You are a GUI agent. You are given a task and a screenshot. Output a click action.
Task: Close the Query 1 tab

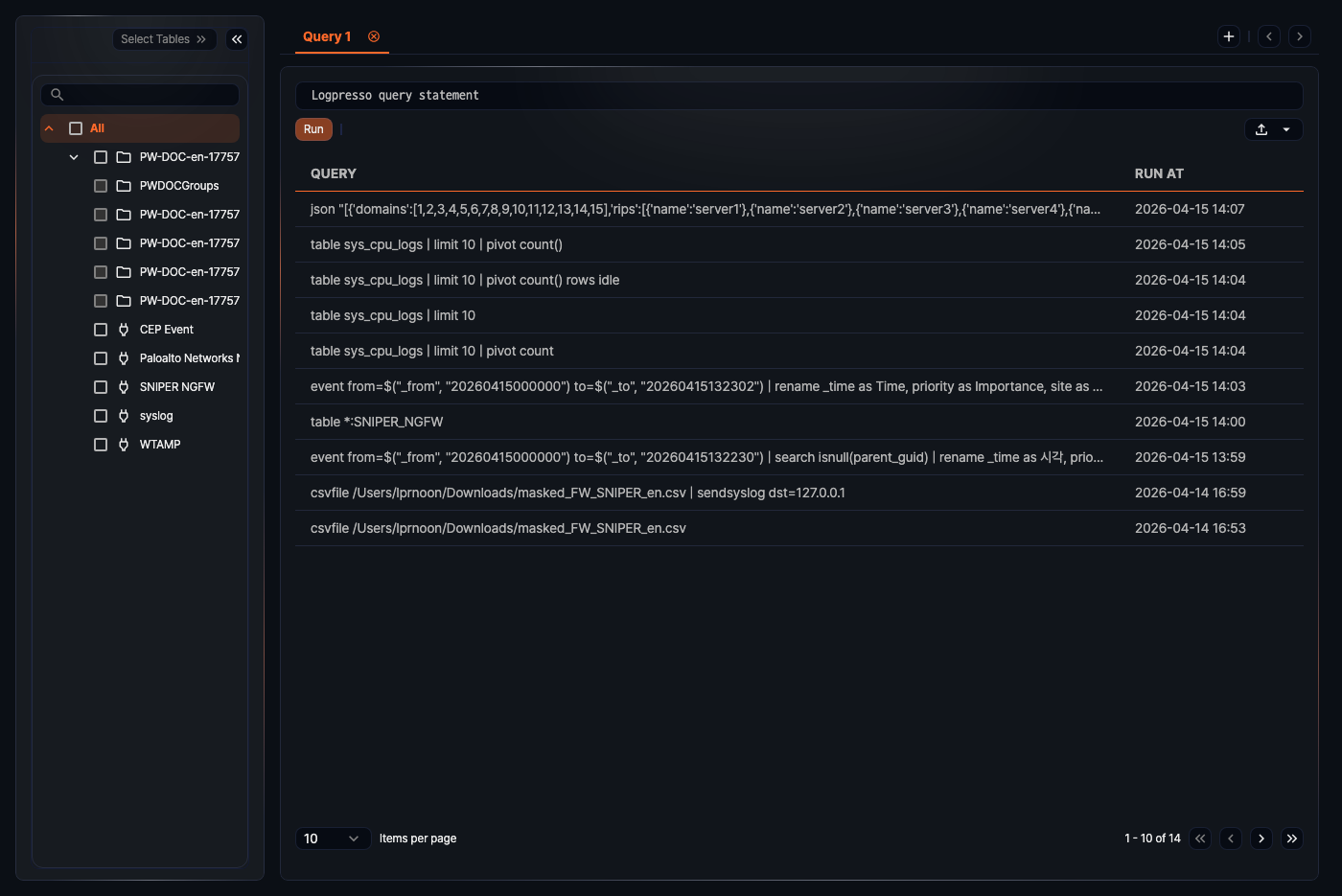[373, 36]
